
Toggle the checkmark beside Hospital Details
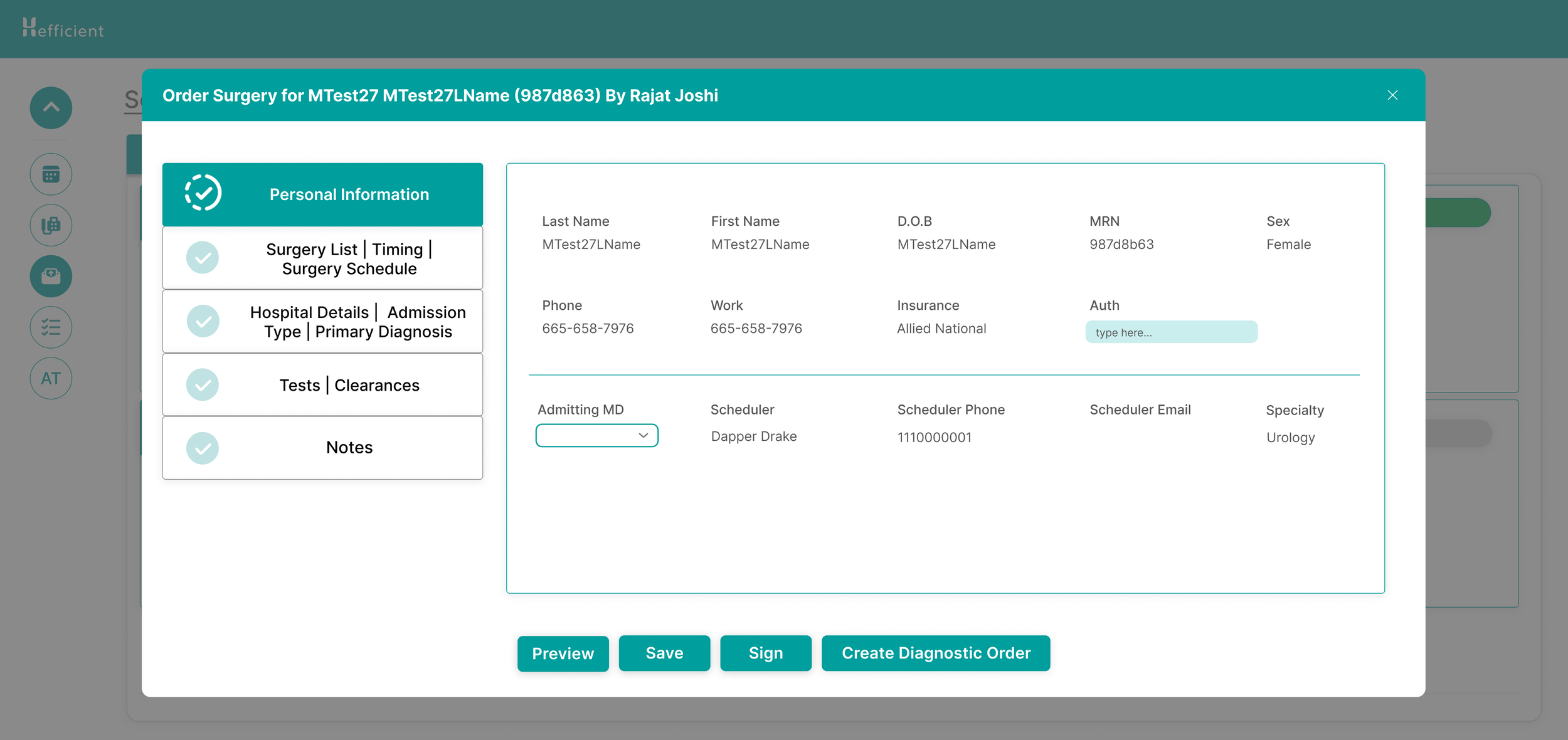click(203, 321)
